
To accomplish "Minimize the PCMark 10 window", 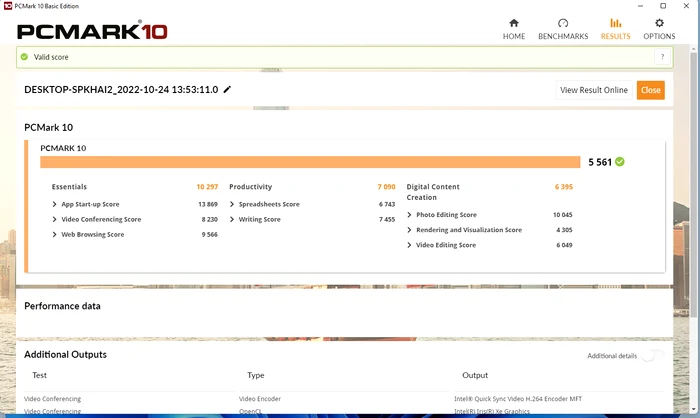I will [641, 6].
